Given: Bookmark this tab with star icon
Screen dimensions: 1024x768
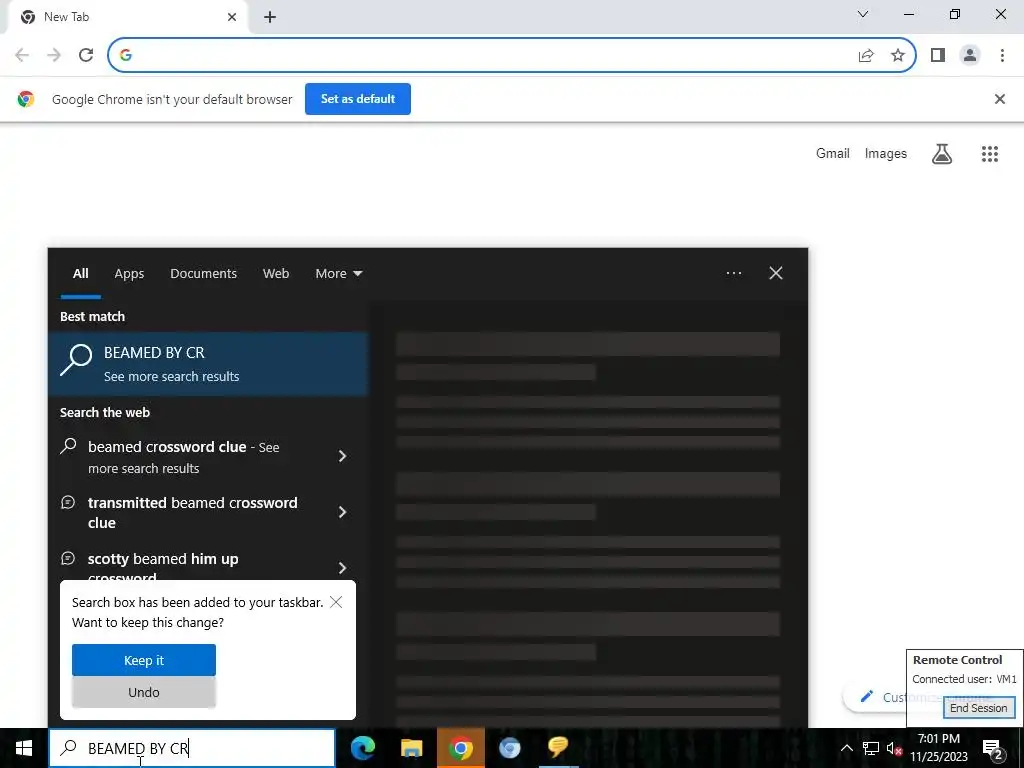Looking at the screenshot, I should coord(898,55).
